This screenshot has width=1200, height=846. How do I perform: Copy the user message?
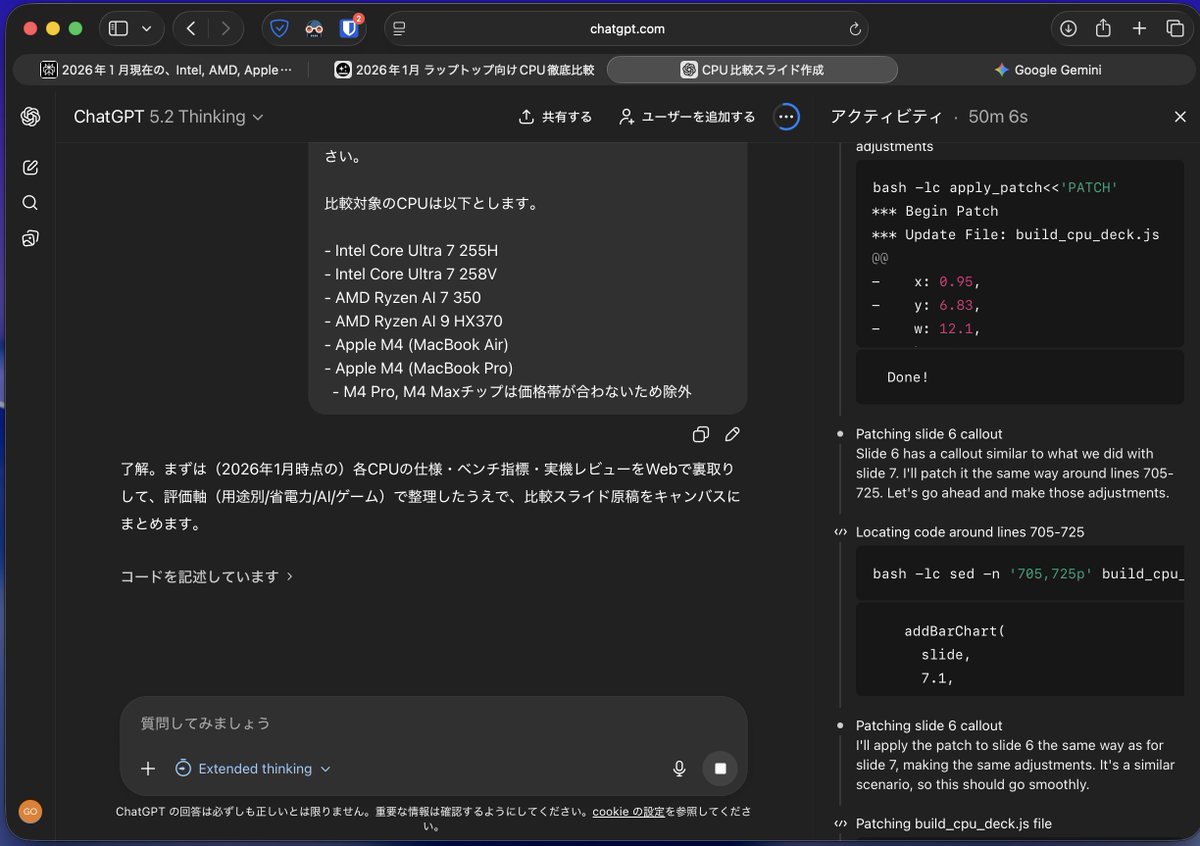tap(701, 434)
